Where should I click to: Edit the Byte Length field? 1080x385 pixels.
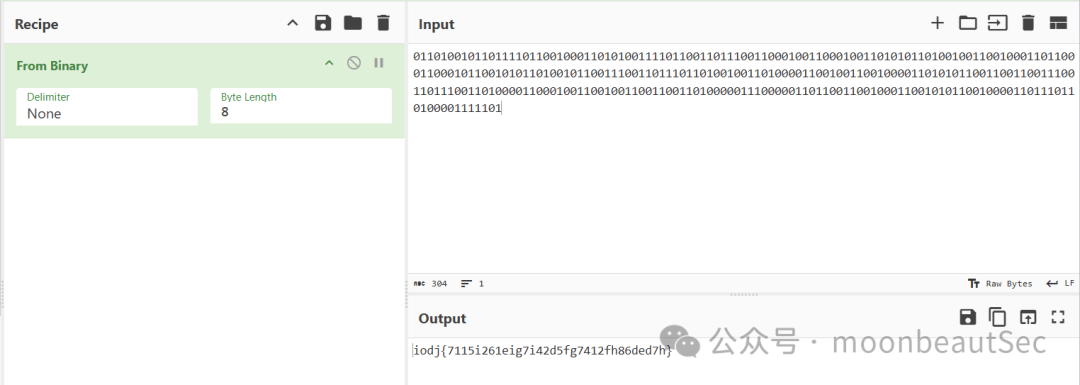301,106
